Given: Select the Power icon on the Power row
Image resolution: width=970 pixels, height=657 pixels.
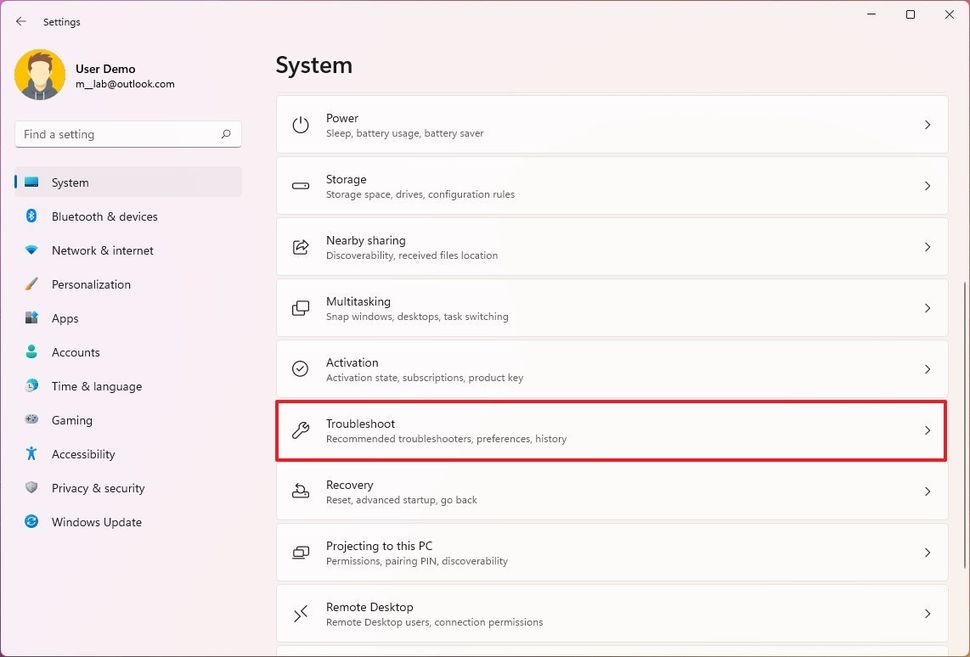Looking at the screenshot, I should (x=300, y=124).
